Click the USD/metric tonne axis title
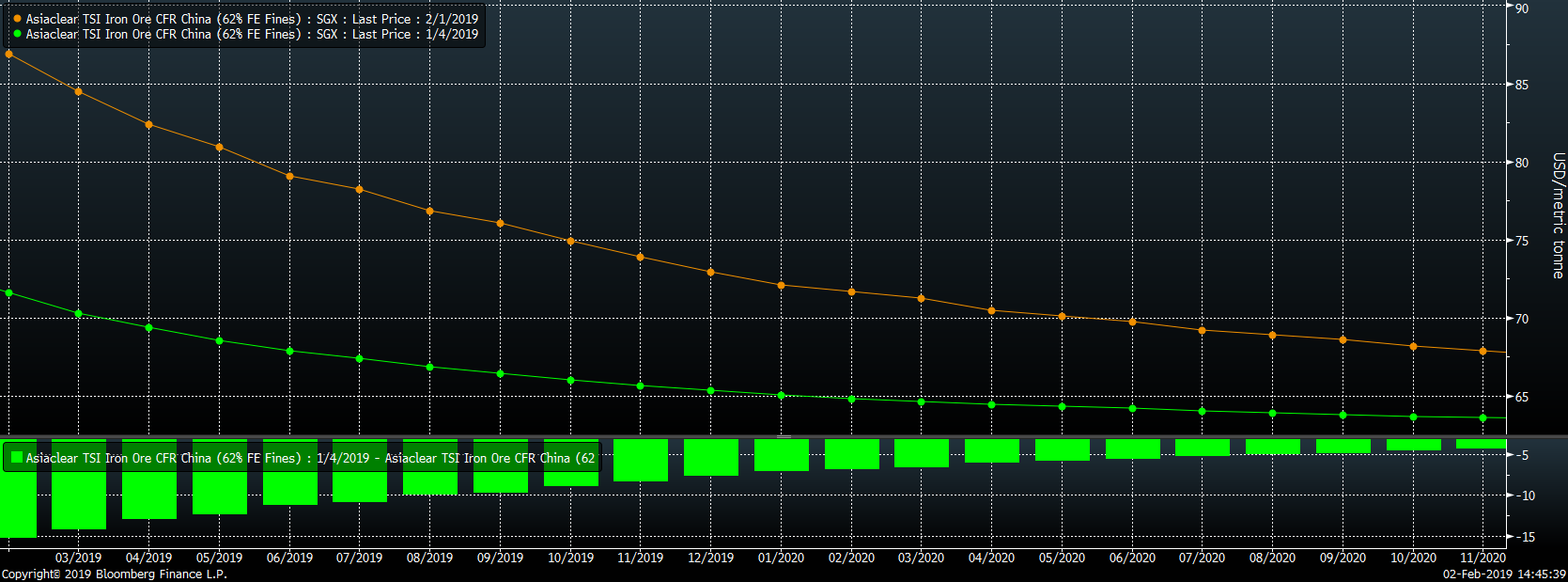 point(1558,215)
